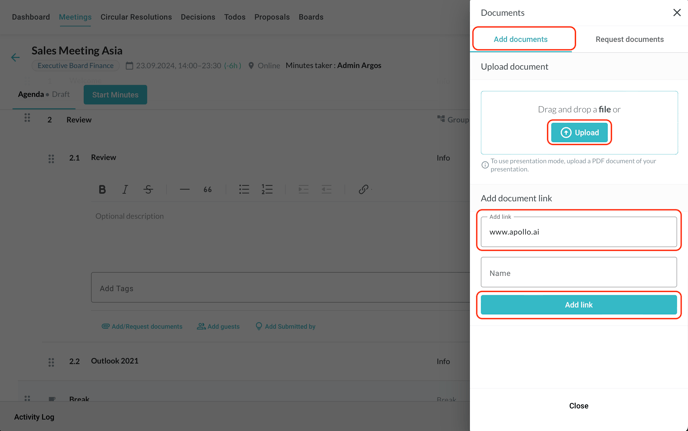Click the back arrow beside Sales Meeting Asia
The width and height of the screenshot is (688, 431).
point(15,57)
